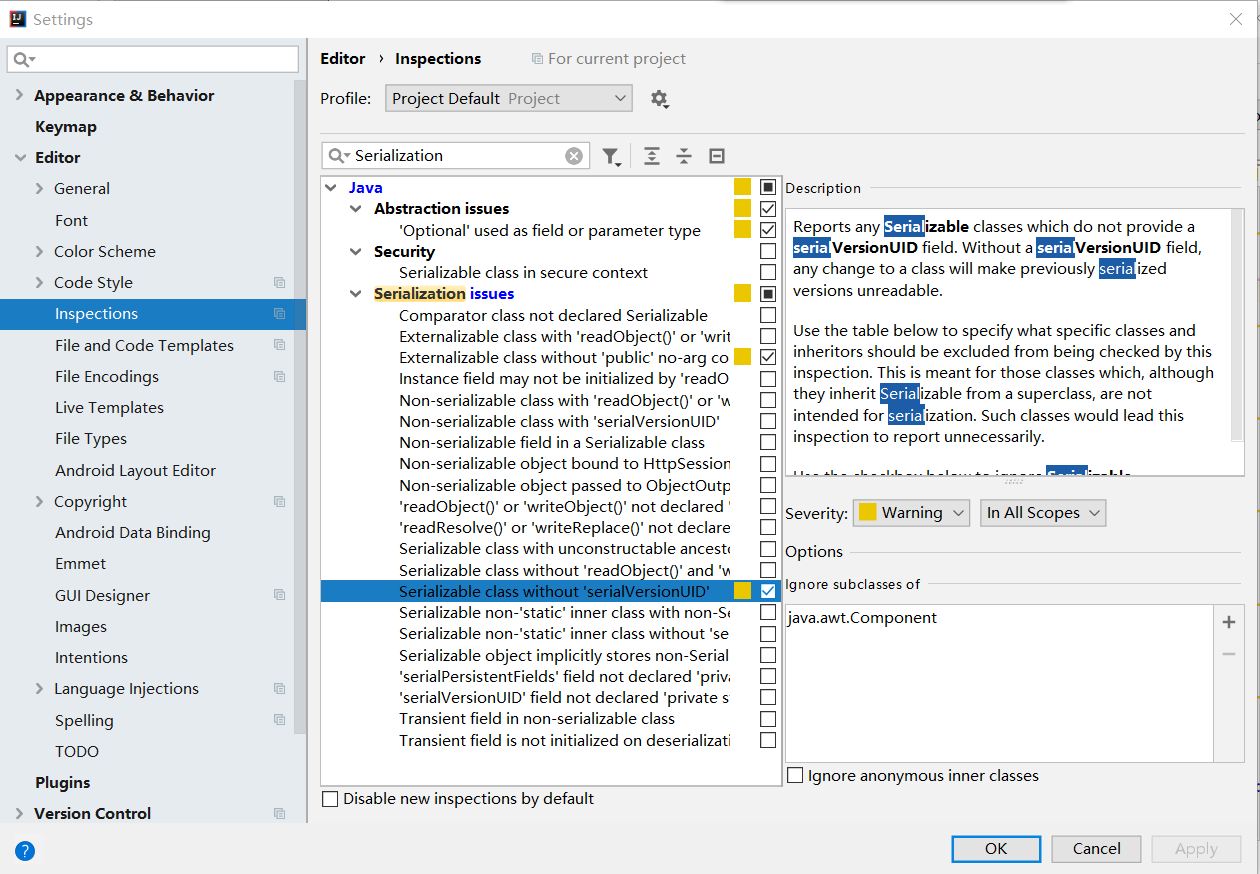Image resolution: width=1260 pixels, height=874 pixels.
Task: Open the profile settings gear icon
Action: 660,98
